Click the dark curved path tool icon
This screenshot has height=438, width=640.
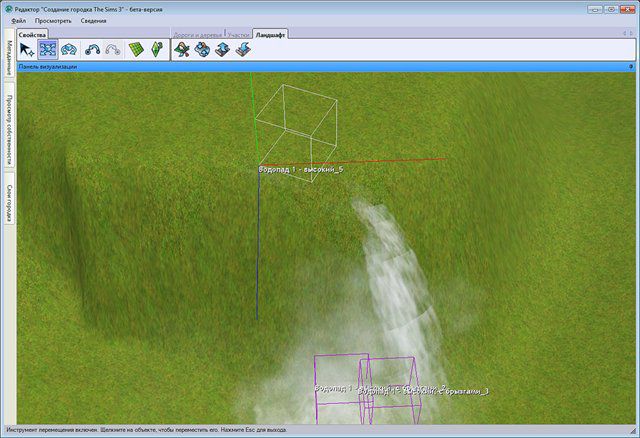point(92,49)
